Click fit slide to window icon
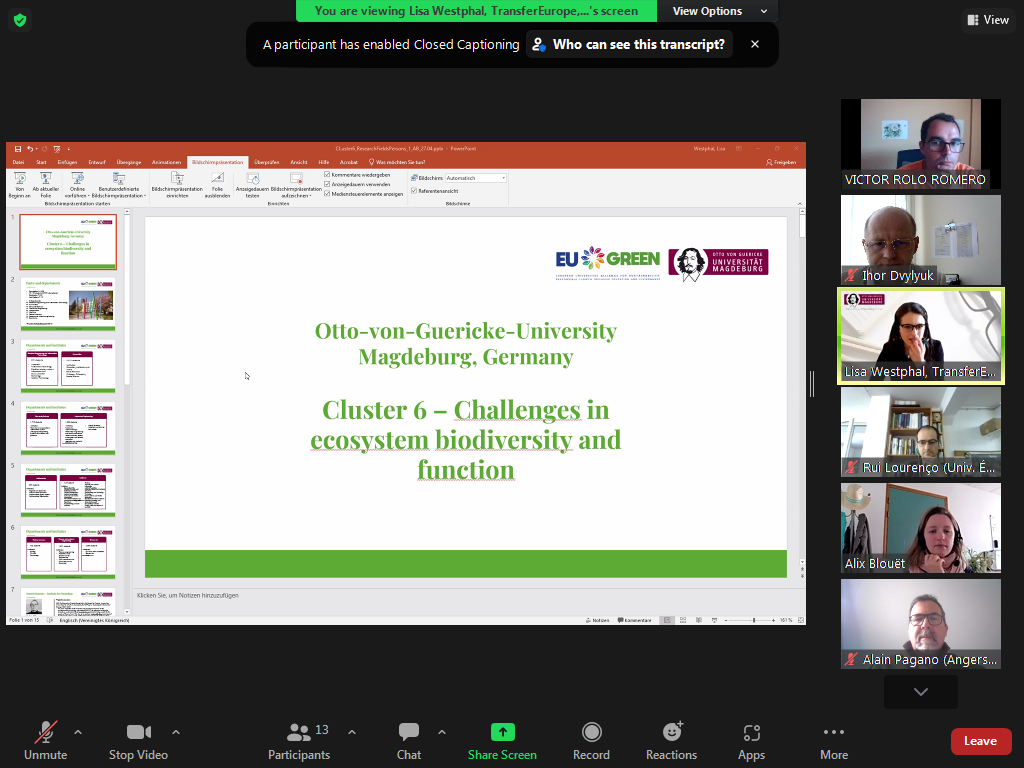The height and width of the screenshot is (768, 1024). pos(801,620)
